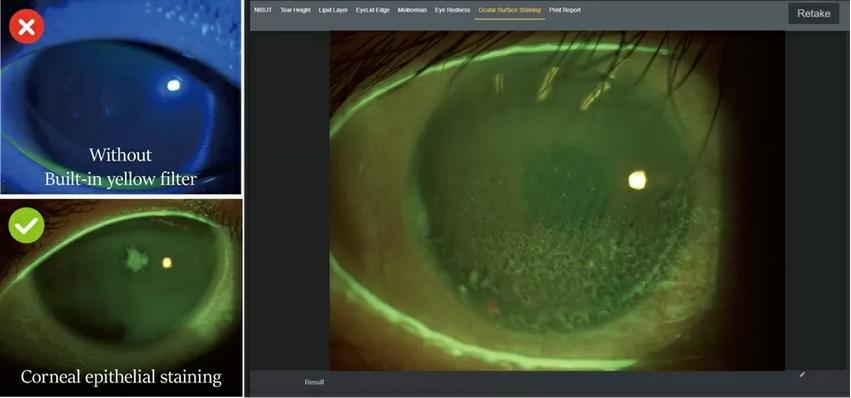Click the 'Corneal epithelial staining' caption
The image size is (851, 398).
(121, 377)
